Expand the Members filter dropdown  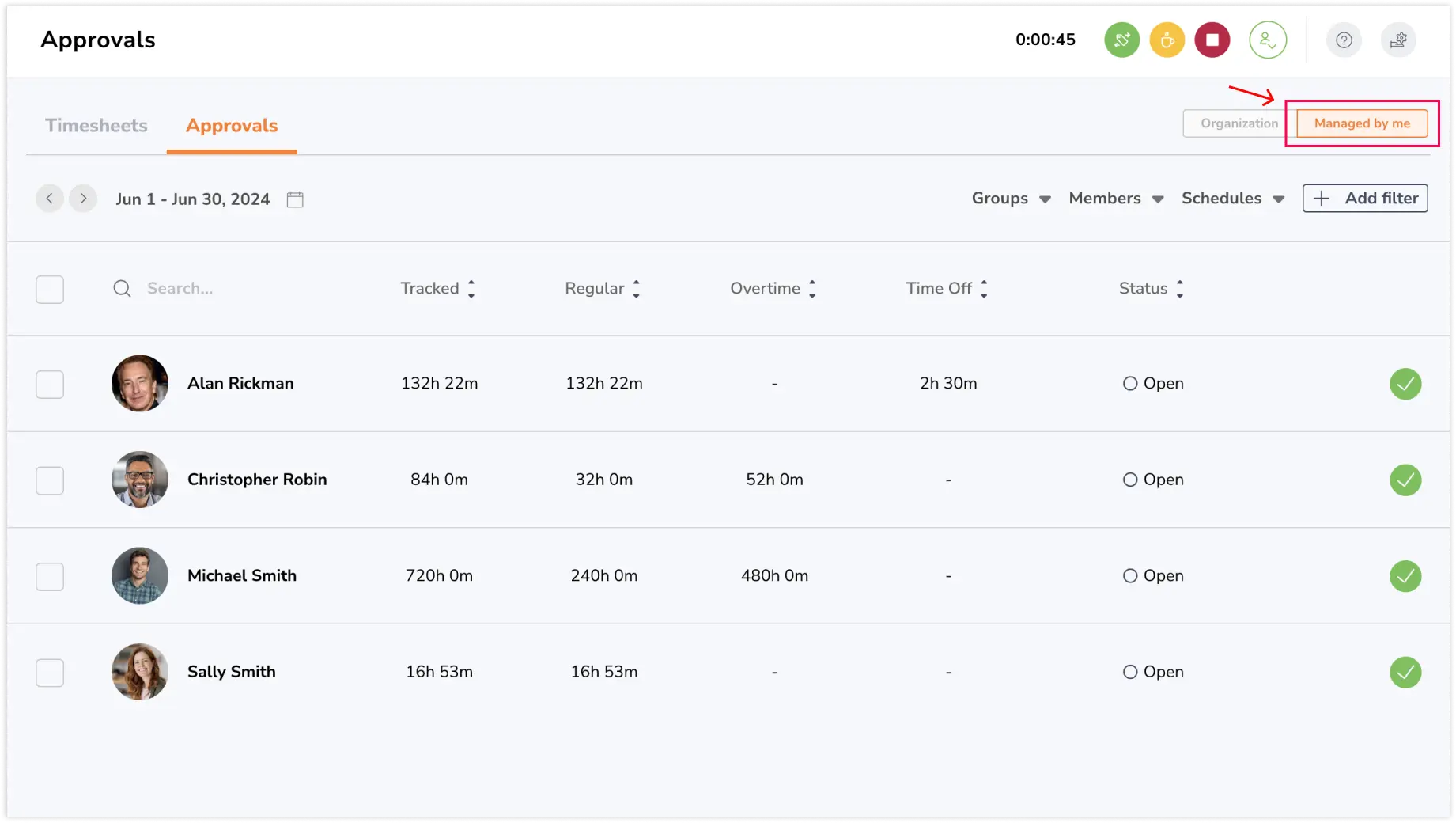pos(1116,199)
